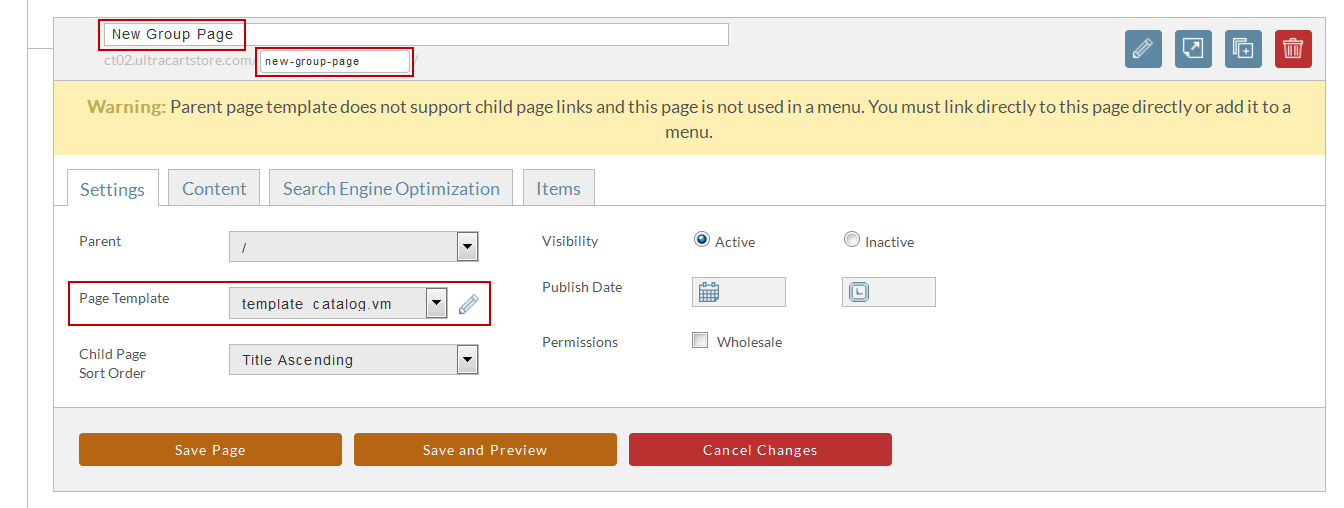Focus the new-group-page URL slug field
This screenshot has width=1344, height=508.
(335, 61)
